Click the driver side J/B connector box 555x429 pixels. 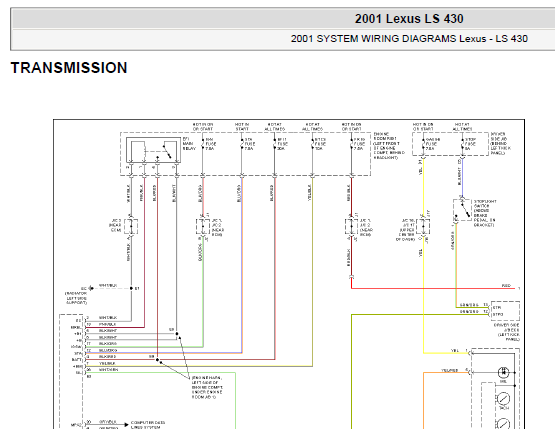point(505,311)
